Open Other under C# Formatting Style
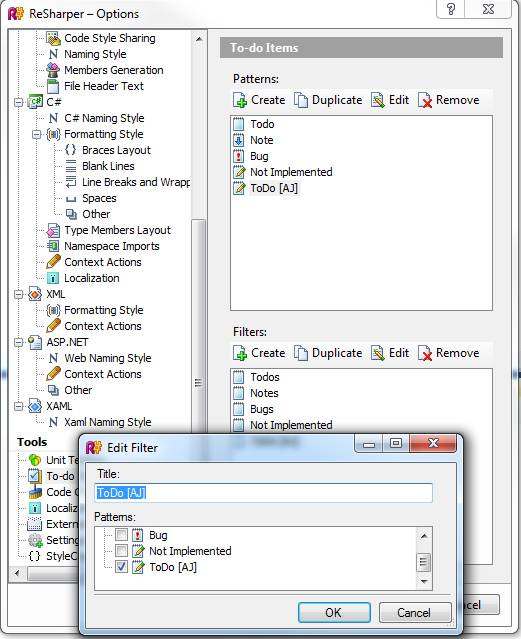521x639 pixels. pyautogui.click(x=88, y=214)
